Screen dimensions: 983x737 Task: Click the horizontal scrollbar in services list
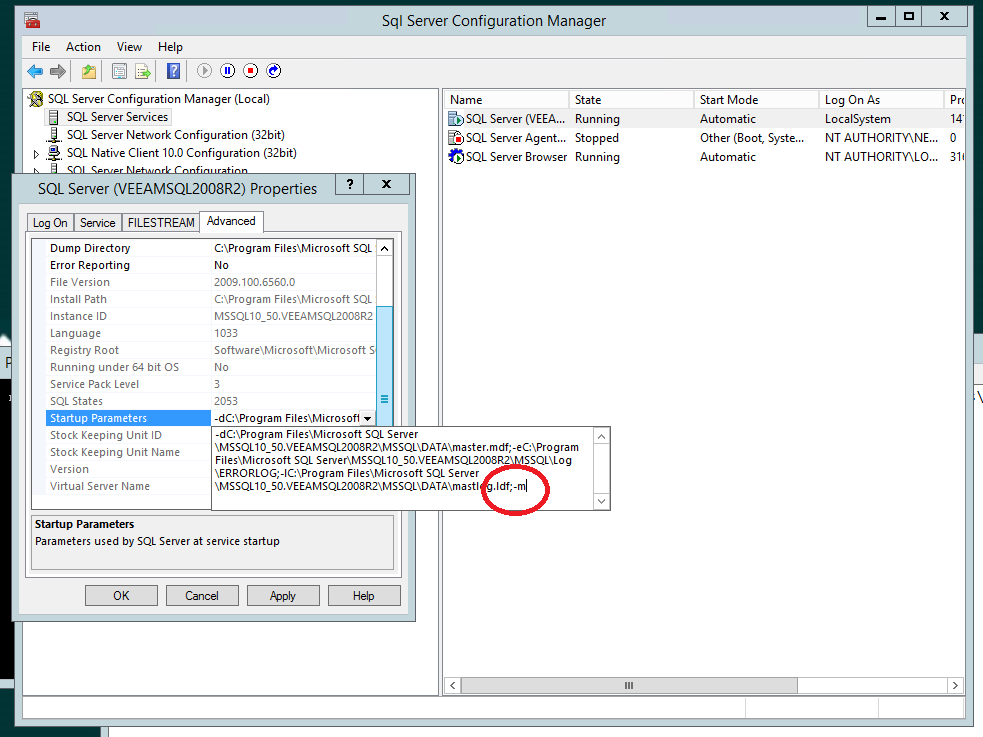(629, 686)
